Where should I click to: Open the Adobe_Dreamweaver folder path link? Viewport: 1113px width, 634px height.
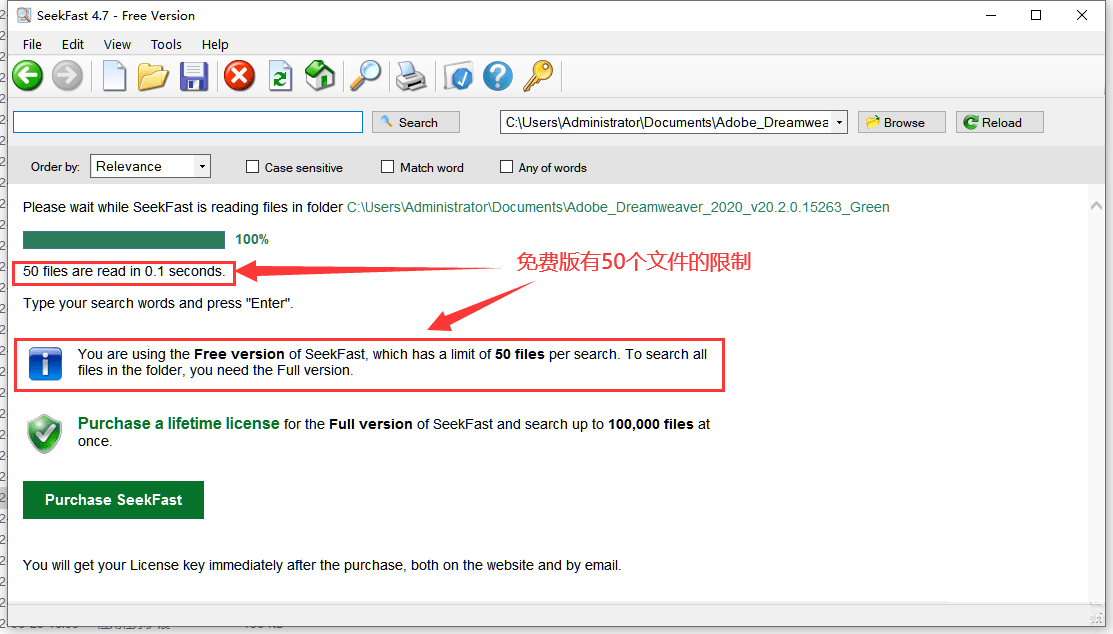click(x=618, y=207)
